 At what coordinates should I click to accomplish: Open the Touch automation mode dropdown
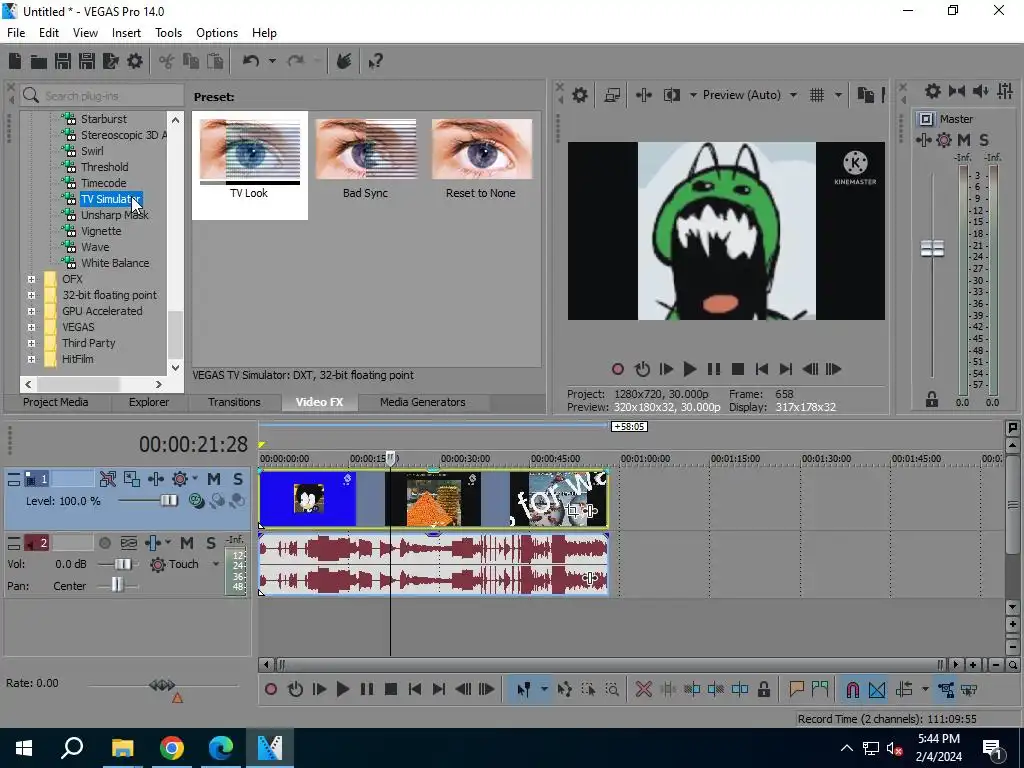(x=216, y=564)
